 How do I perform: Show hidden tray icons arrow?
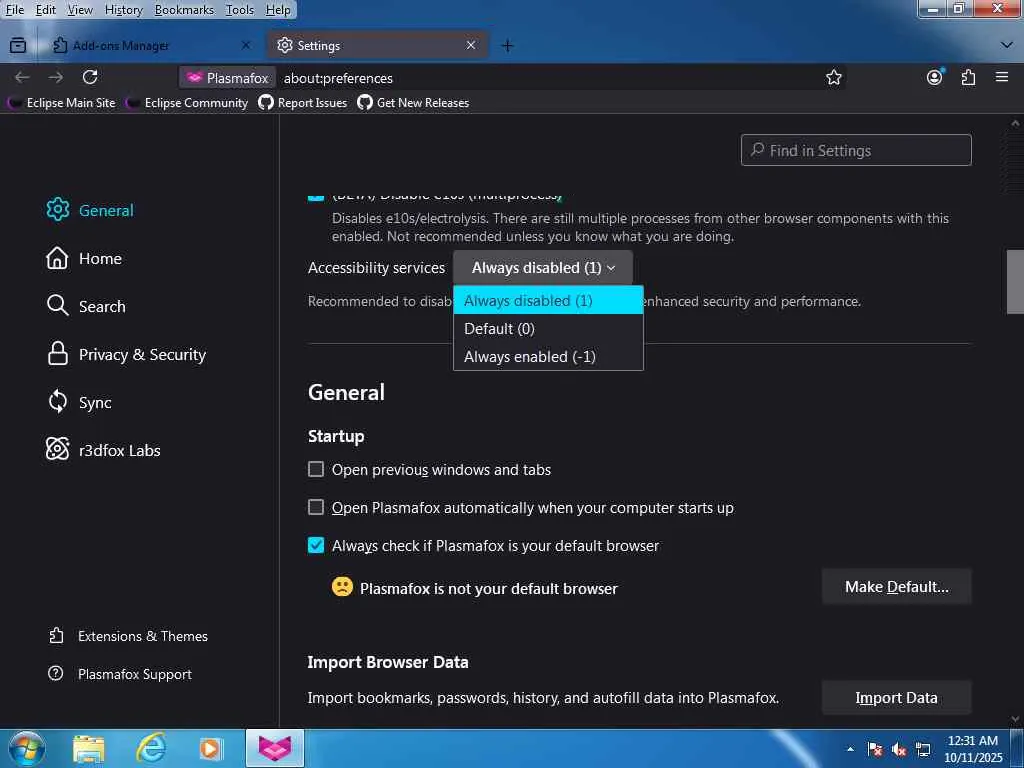[x=850, y=750]
